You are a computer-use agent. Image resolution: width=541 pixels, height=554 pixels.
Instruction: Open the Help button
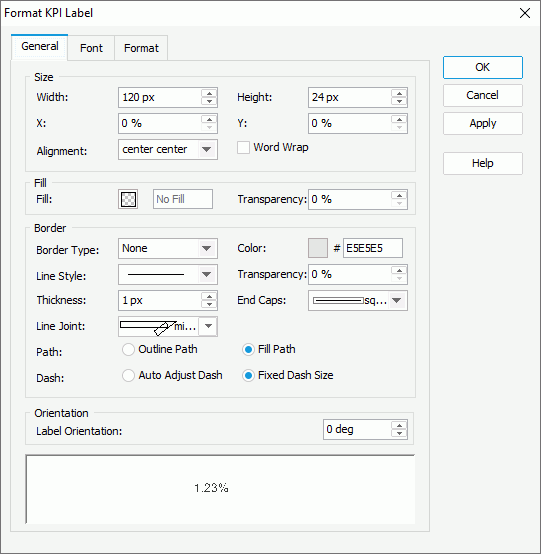[483, 163]
